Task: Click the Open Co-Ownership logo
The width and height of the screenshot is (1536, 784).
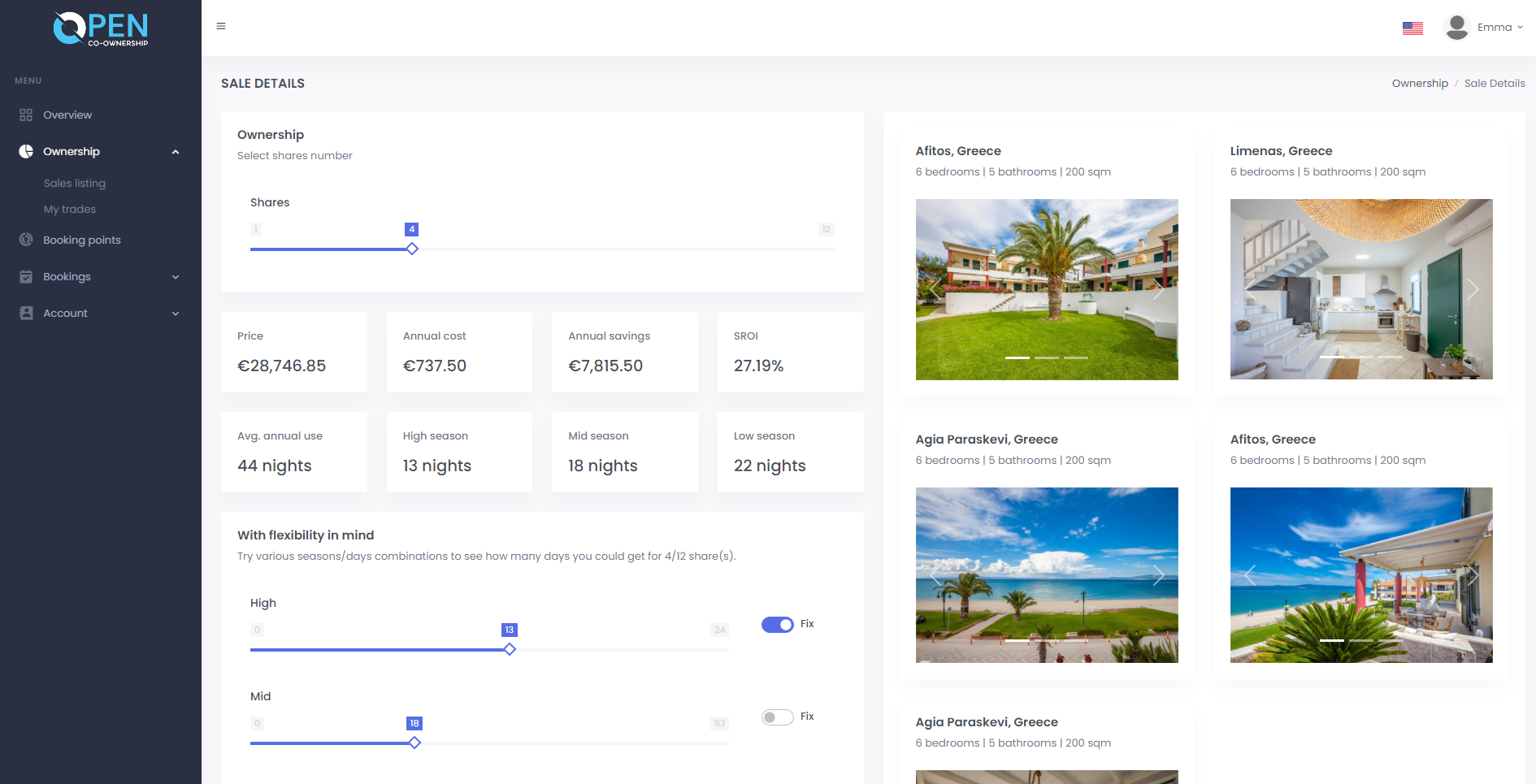Action: 101,29
